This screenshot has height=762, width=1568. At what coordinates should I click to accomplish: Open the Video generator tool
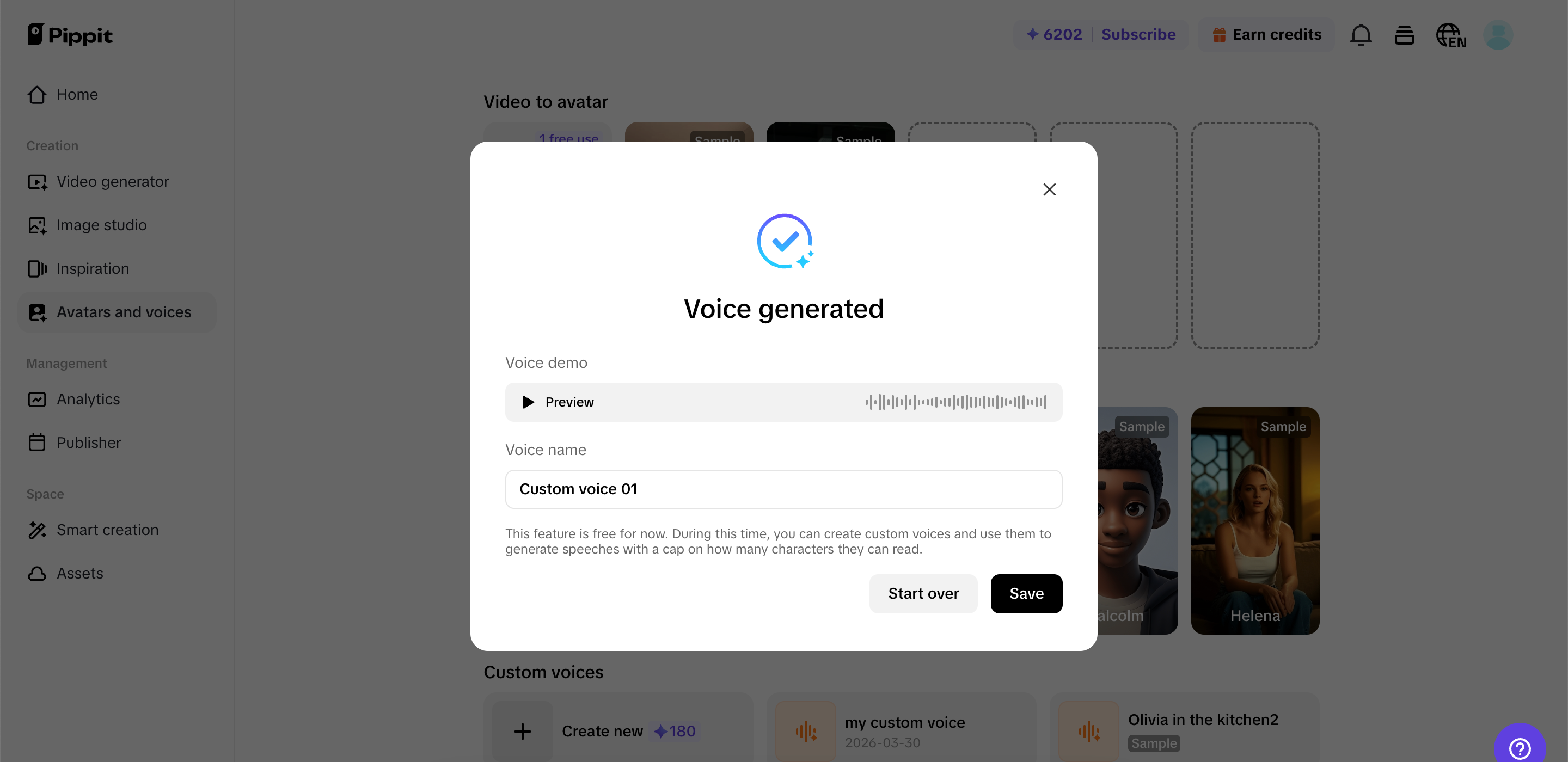(x=113, y=181)
